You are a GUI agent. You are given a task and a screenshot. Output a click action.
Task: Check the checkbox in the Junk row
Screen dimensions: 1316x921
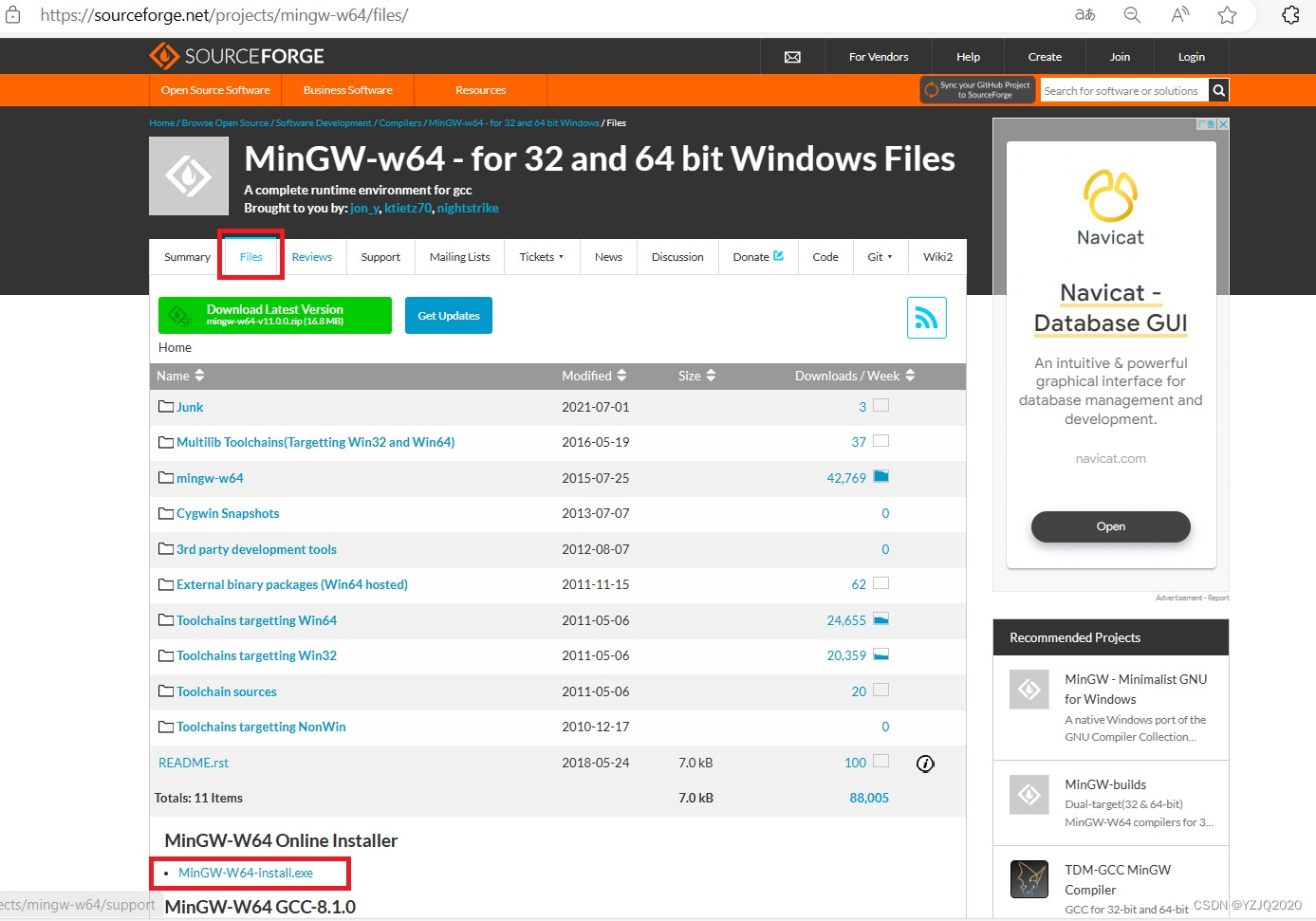tap(880, 405)
